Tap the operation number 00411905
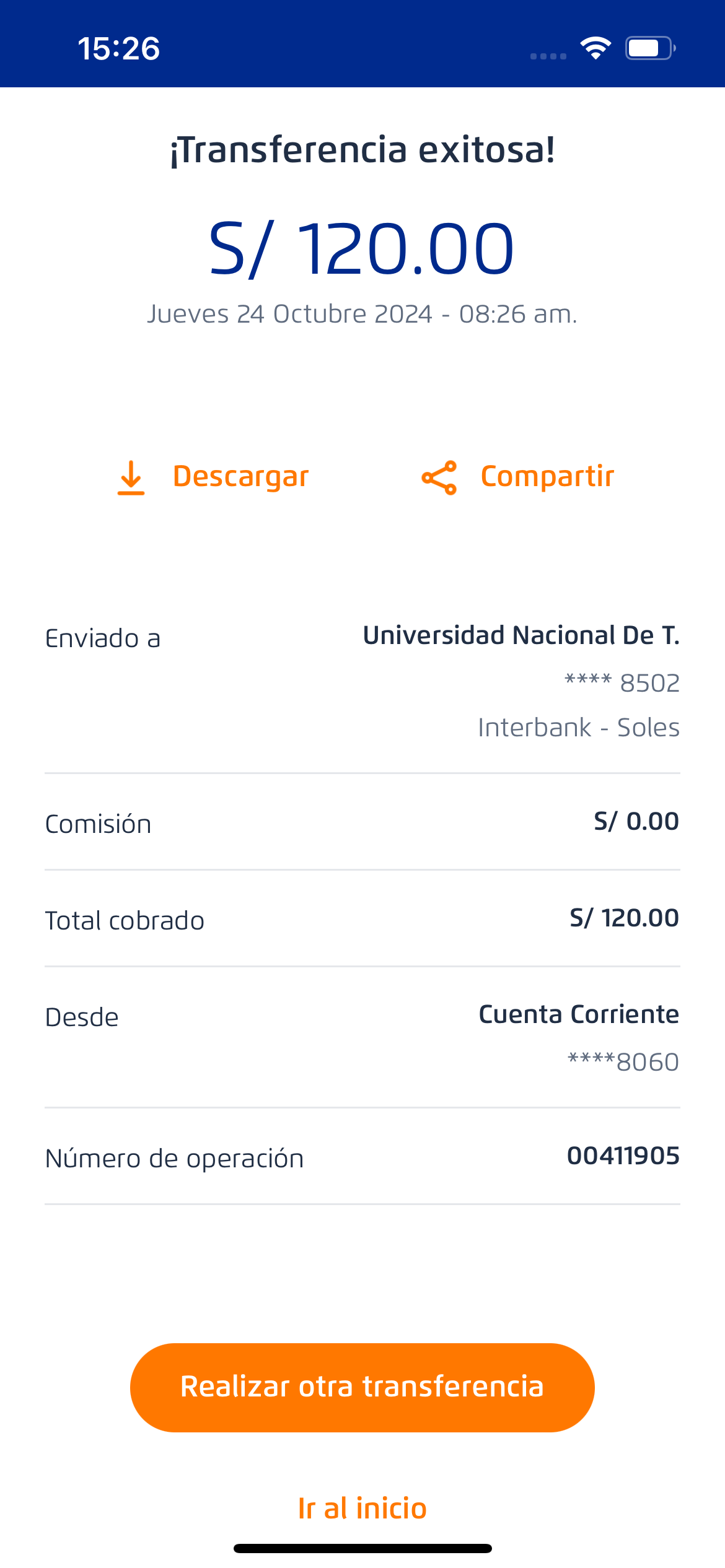 pos(623,1156)
